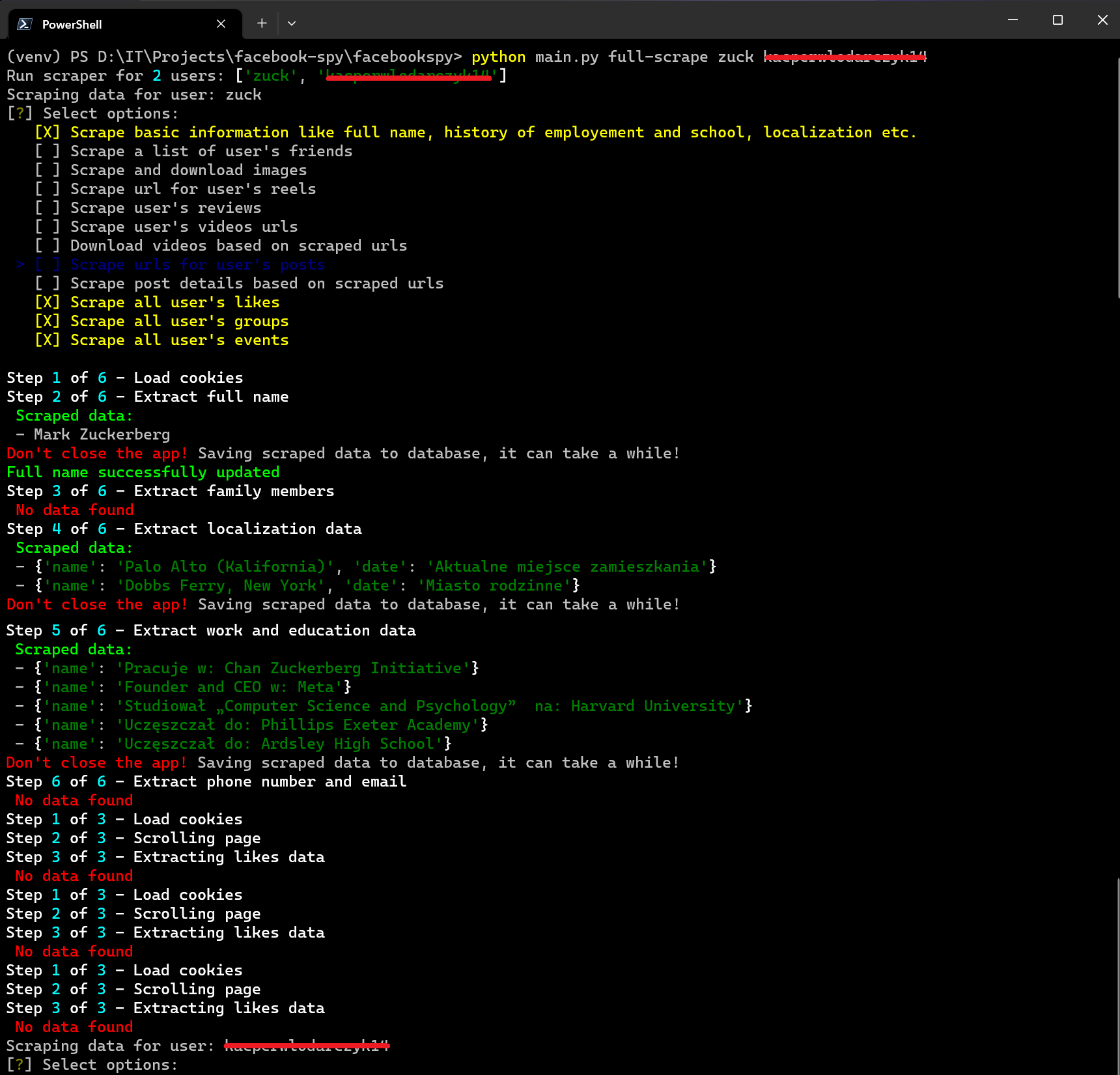Click 'Chan Zuckerberg Initiative' data line
The width and height of the screenshot is (1120, 1075).
[x=247, y=668]
